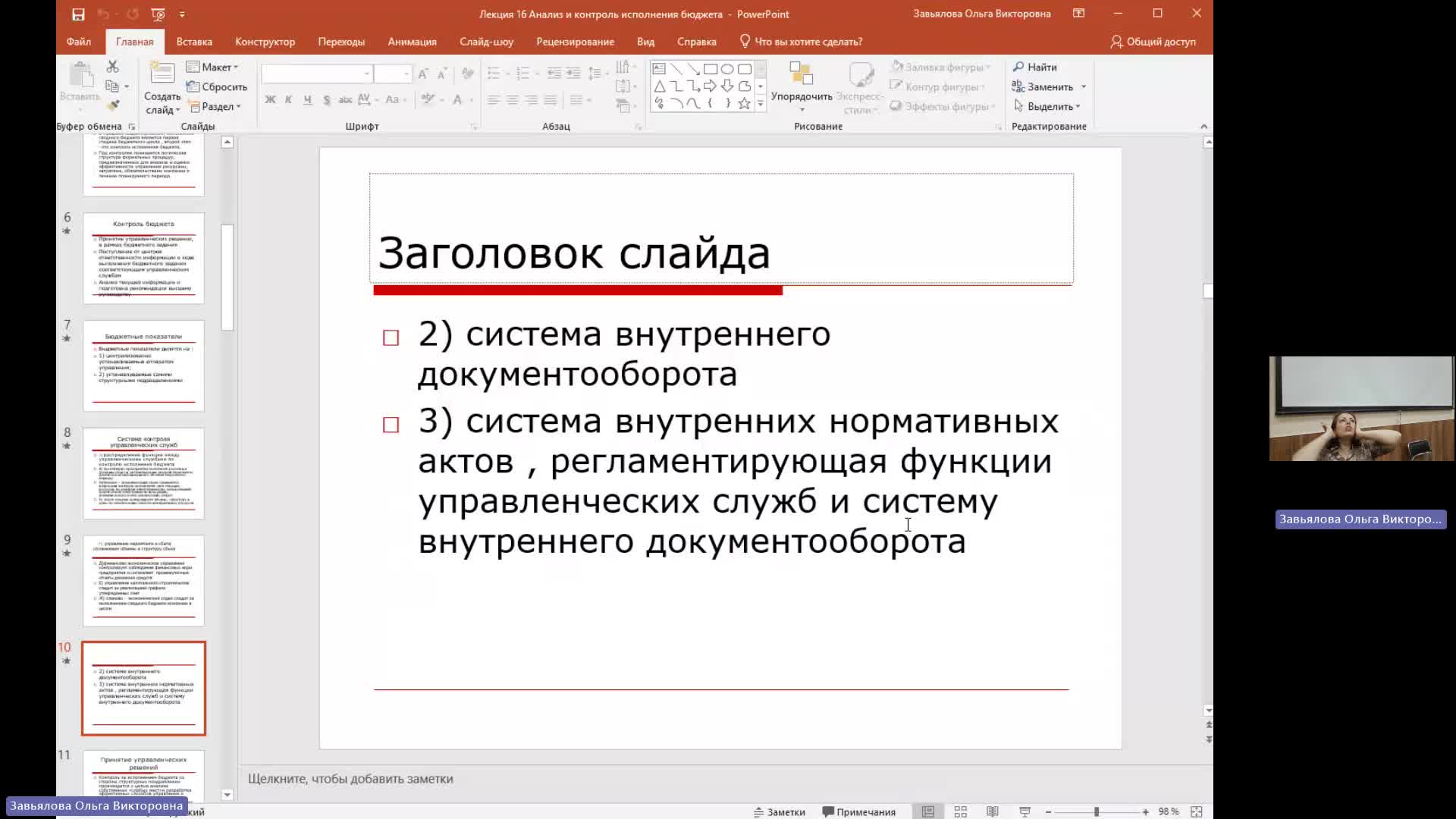
Task: Collapse the ribbon with the chevron arrow
Action: [1203, 126]
